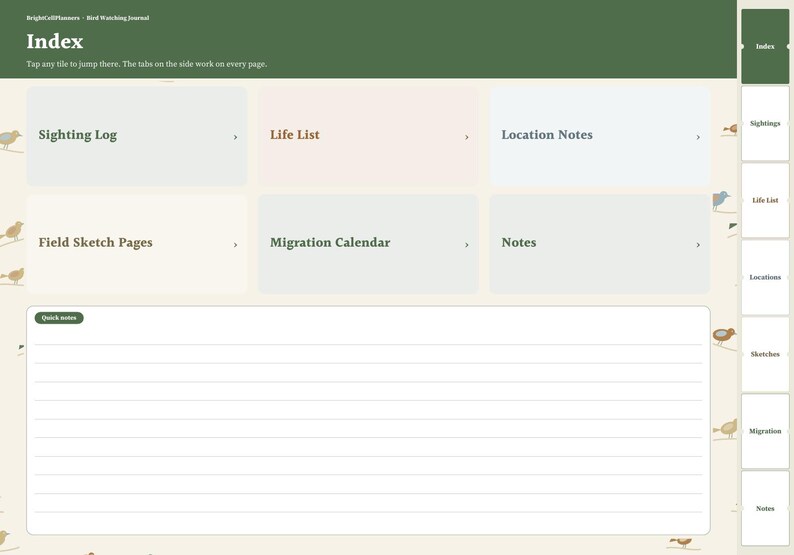
Task: Open the Sighting Log tile
Action: [137, 136]
